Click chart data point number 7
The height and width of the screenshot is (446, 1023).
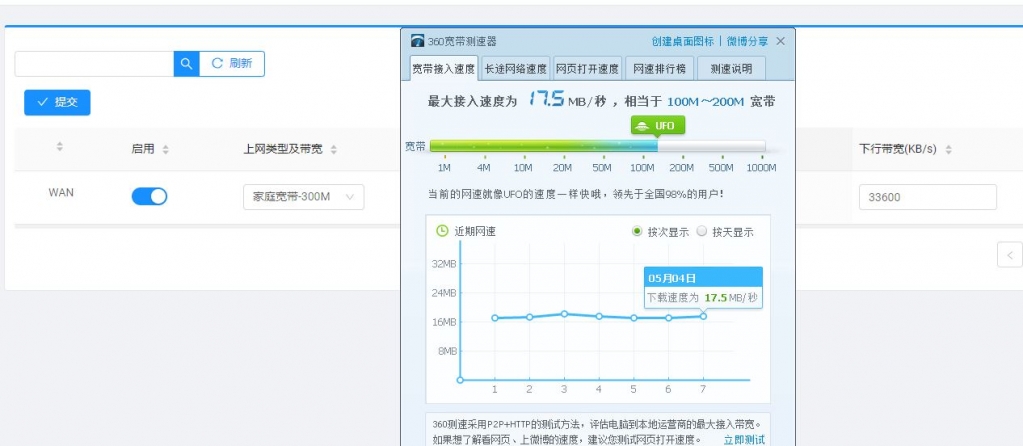[x=703, y=316]
